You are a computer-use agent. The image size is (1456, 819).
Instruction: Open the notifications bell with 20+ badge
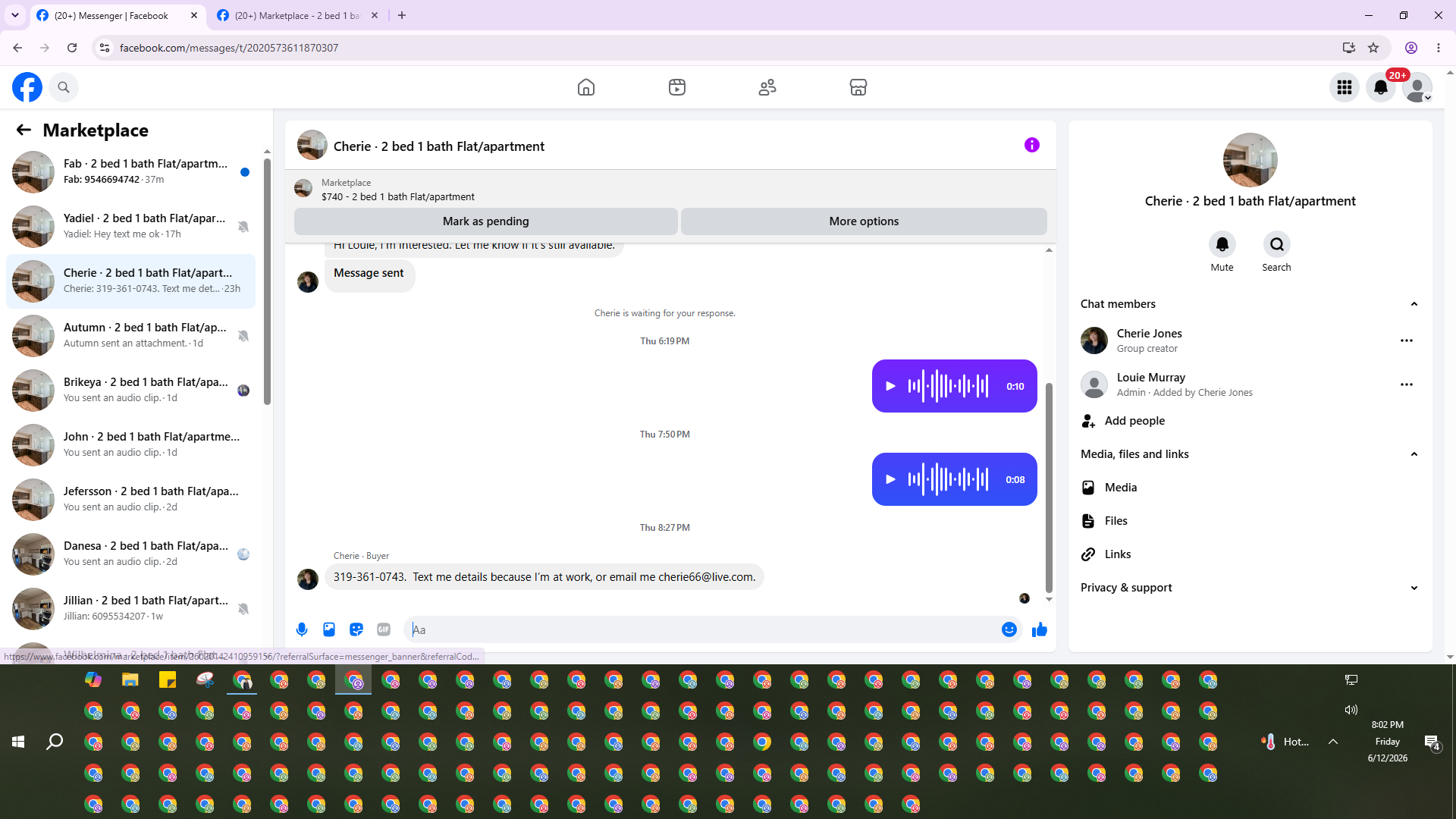[1381, 87]
